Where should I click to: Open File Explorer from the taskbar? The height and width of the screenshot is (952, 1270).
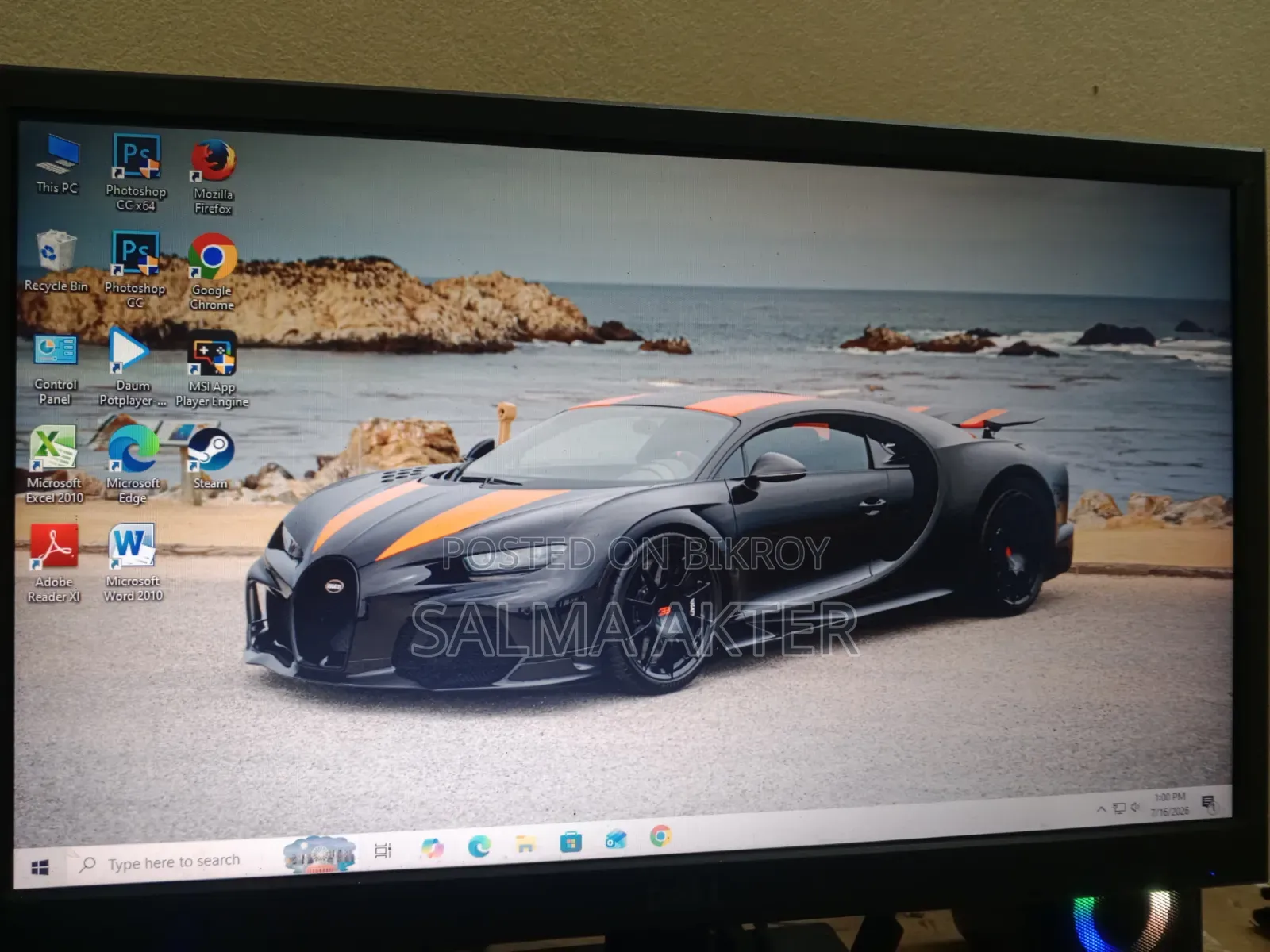pyautogui.click(x=525, y=843)
